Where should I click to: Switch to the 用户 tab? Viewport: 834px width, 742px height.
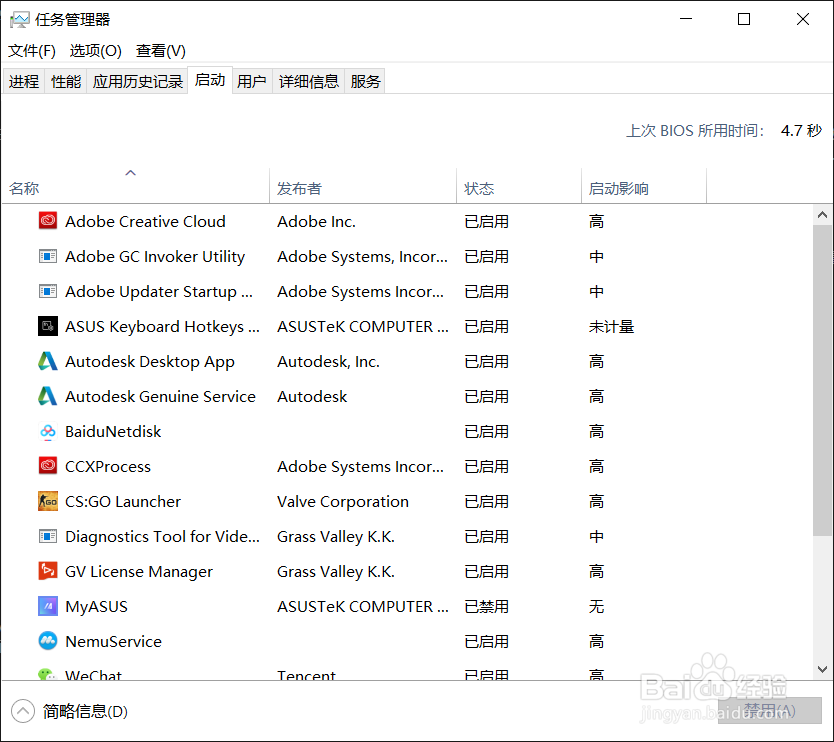point(252,81)
